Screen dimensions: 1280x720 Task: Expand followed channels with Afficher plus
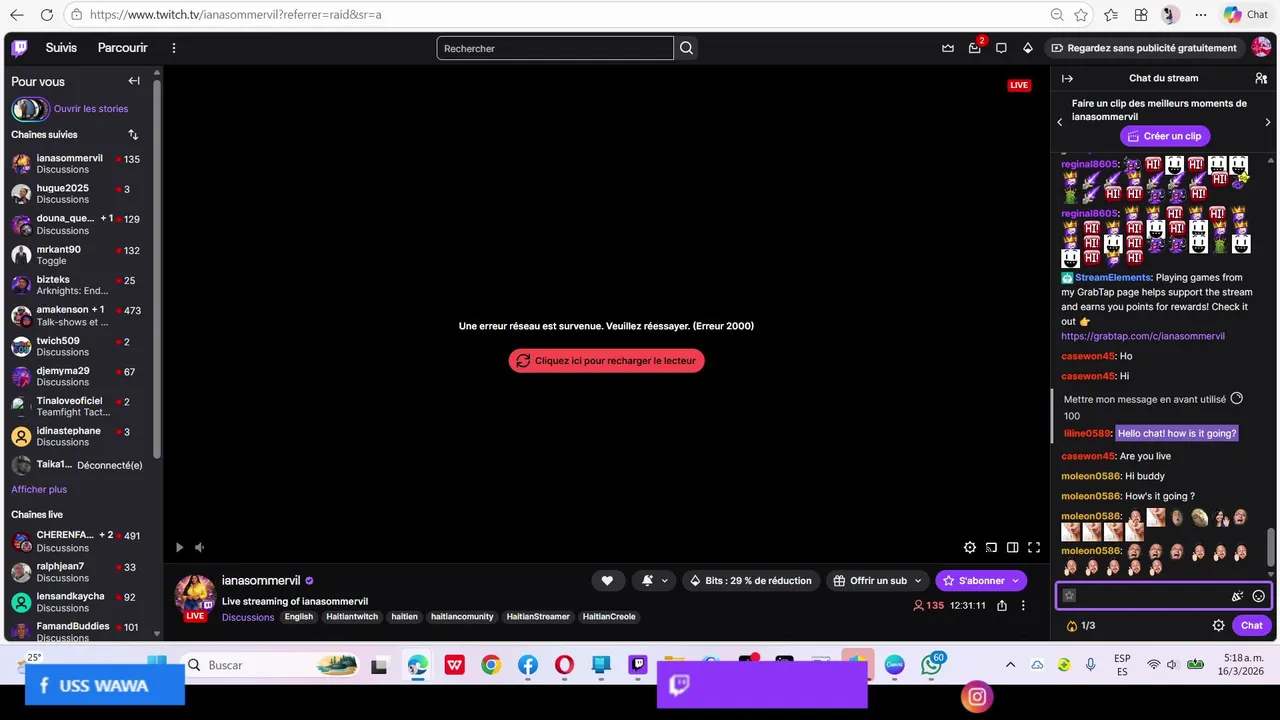(x=39, y=489)
